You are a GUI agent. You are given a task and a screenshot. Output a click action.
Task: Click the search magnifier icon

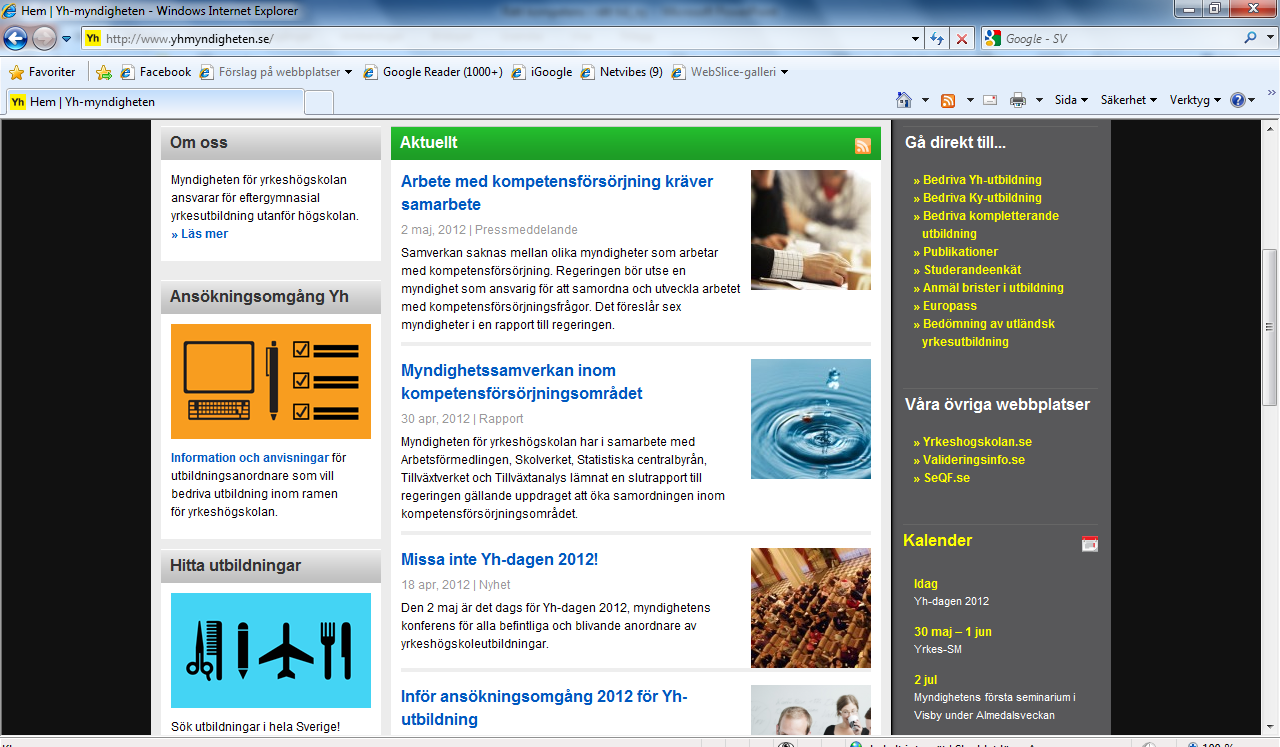coord(1251,38)
